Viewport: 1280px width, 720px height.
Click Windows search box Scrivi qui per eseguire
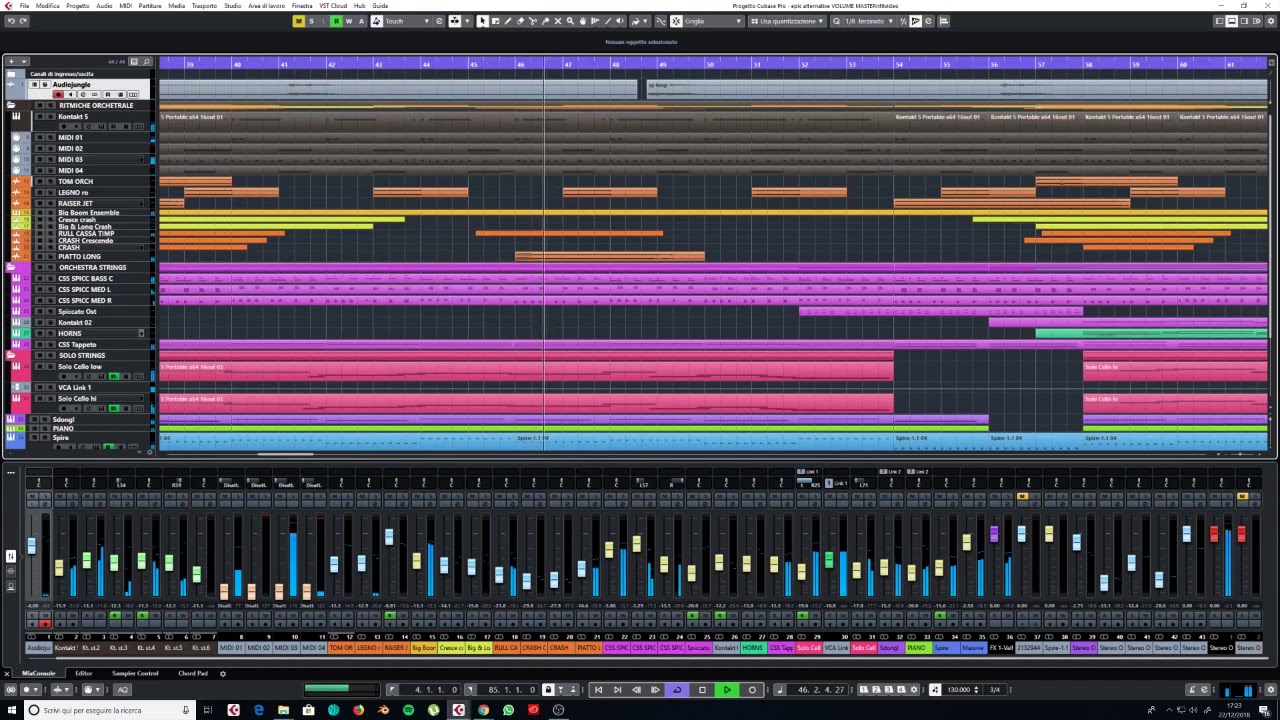pyautogui.click(x=110, y=710)
